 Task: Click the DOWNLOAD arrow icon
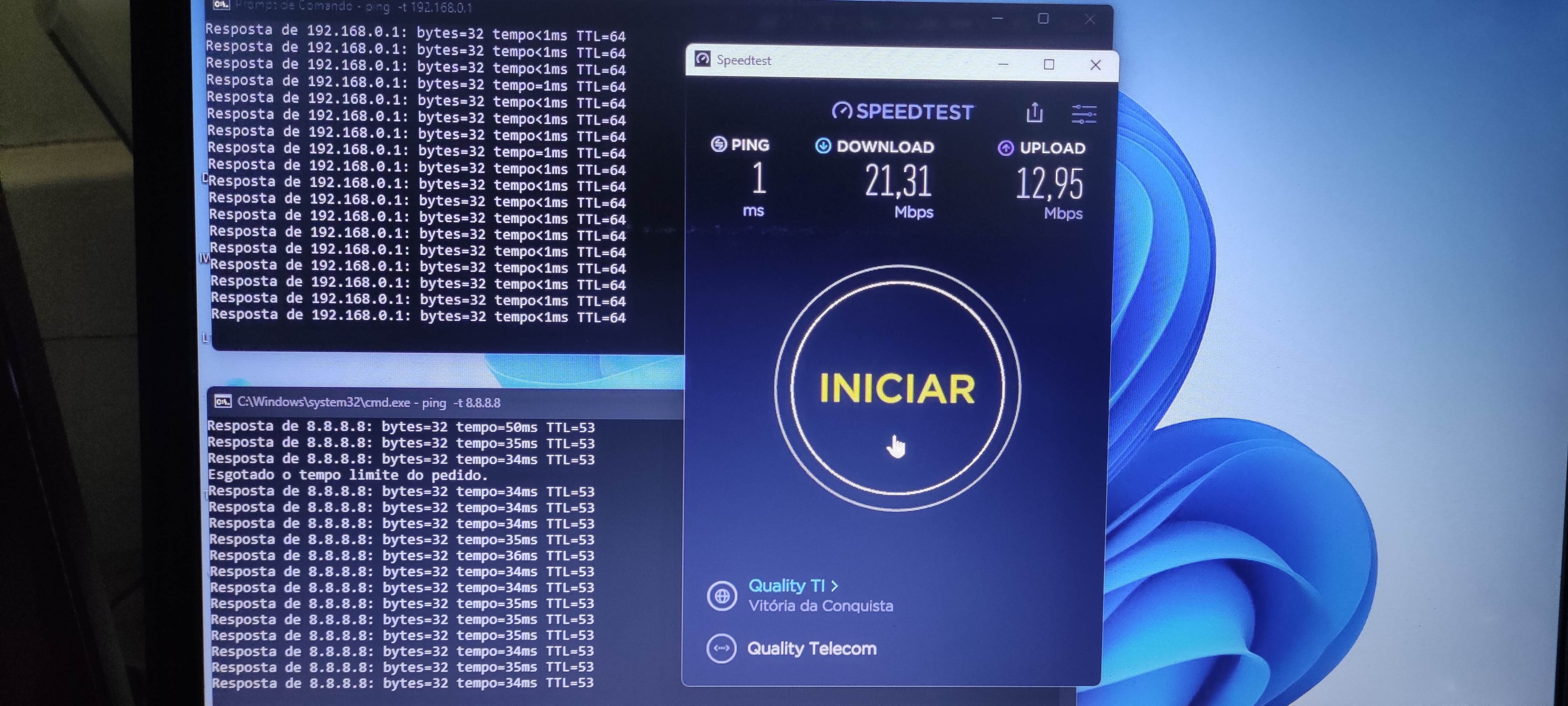823,146
